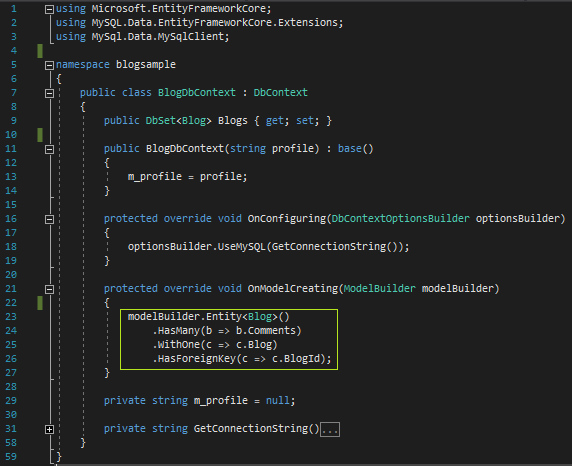The height and width of the screenshot is (466, 572).
Task: Collapse the OnConfiguring method
Action: (49, 219)
